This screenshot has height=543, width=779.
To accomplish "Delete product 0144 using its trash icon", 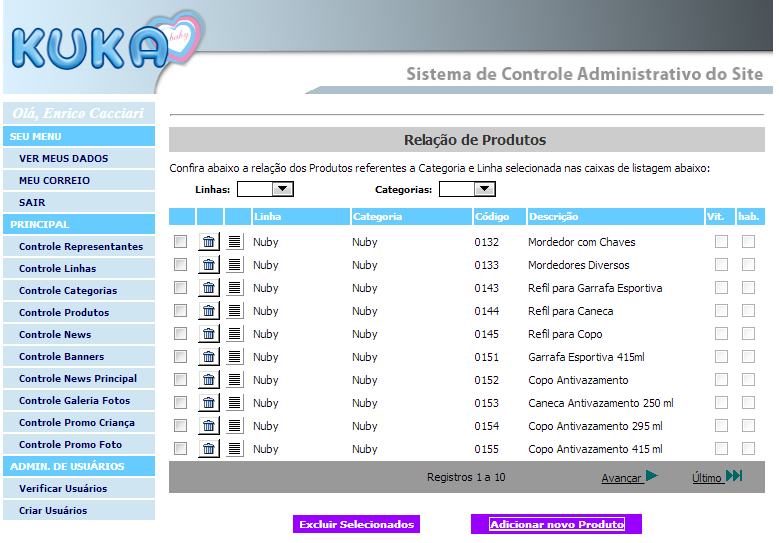I will click(x=209, y=311).
